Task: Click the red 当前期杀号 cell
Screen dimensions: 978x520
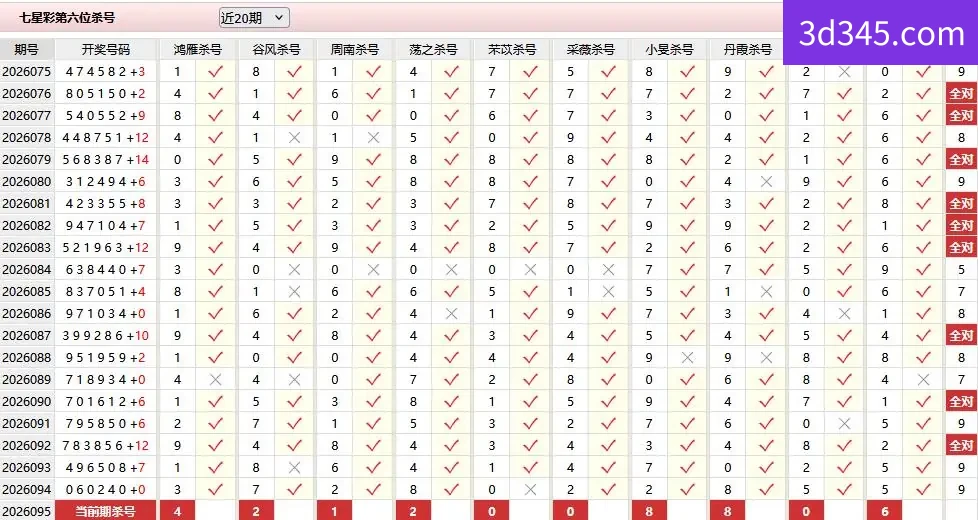Action: [x=105, y=511]
